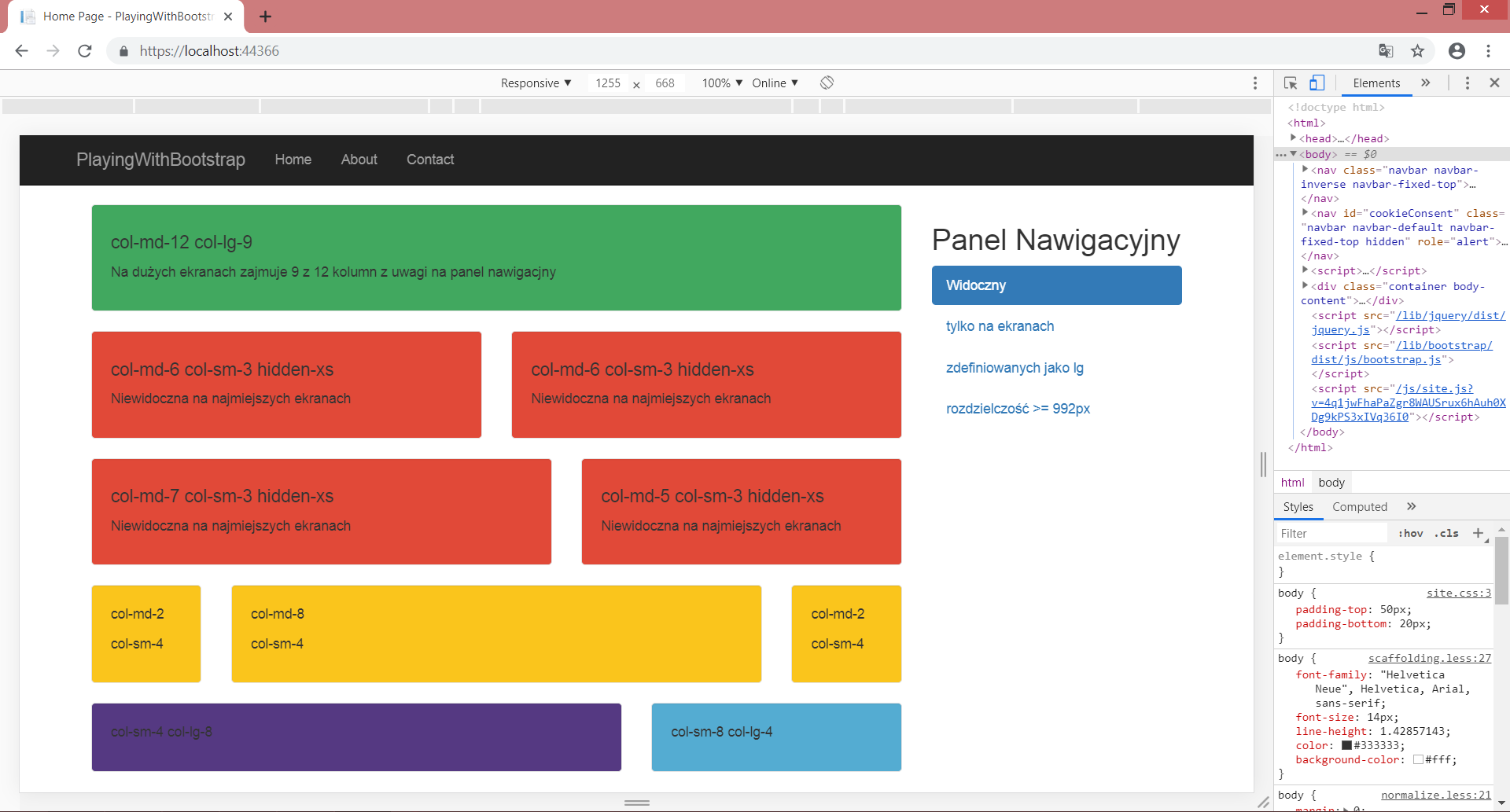
Task: Reload the localhost page
Action: pos(85,51)
